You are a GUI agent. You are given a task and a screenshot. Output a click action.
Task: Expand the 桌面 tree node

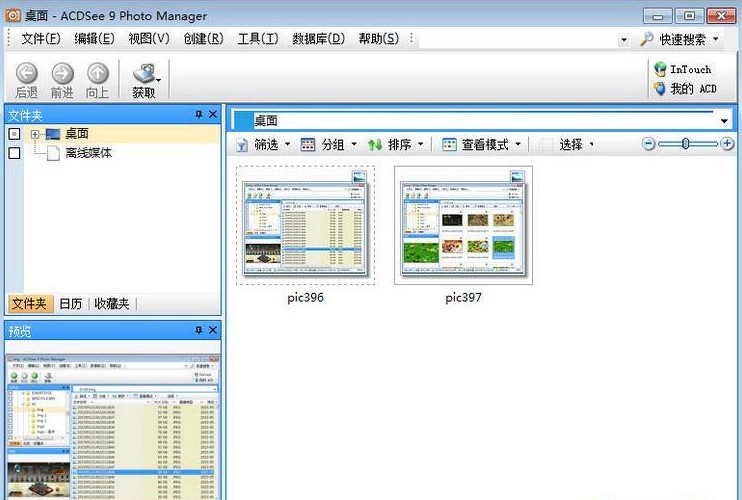(x=35, y=134)
